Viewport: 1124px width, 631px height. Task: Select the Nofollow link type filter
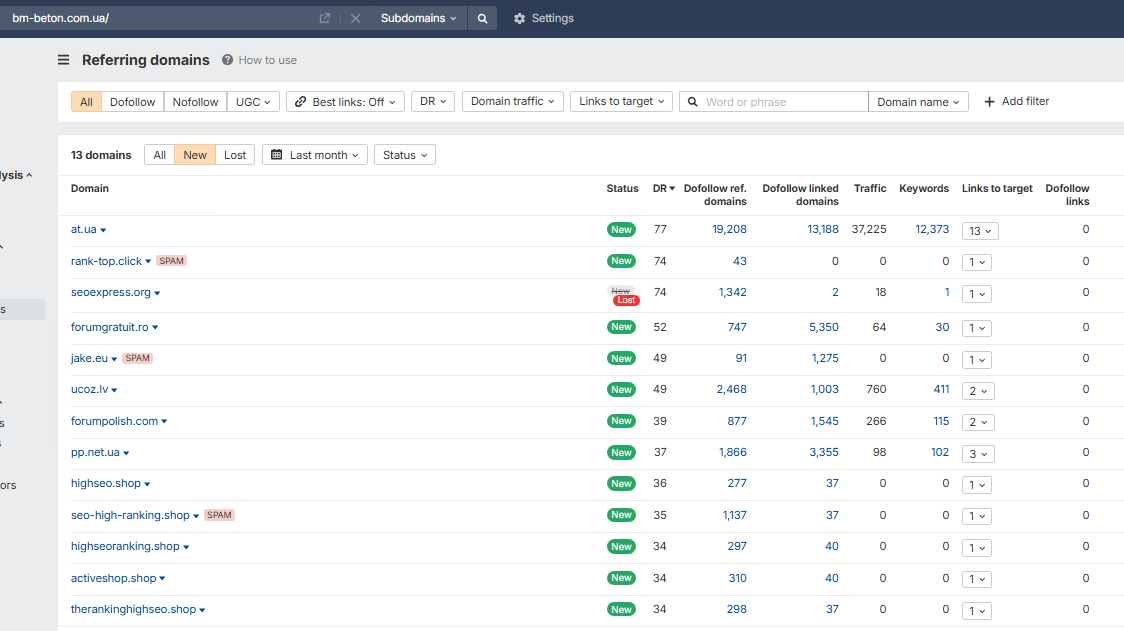coord(195,102)
